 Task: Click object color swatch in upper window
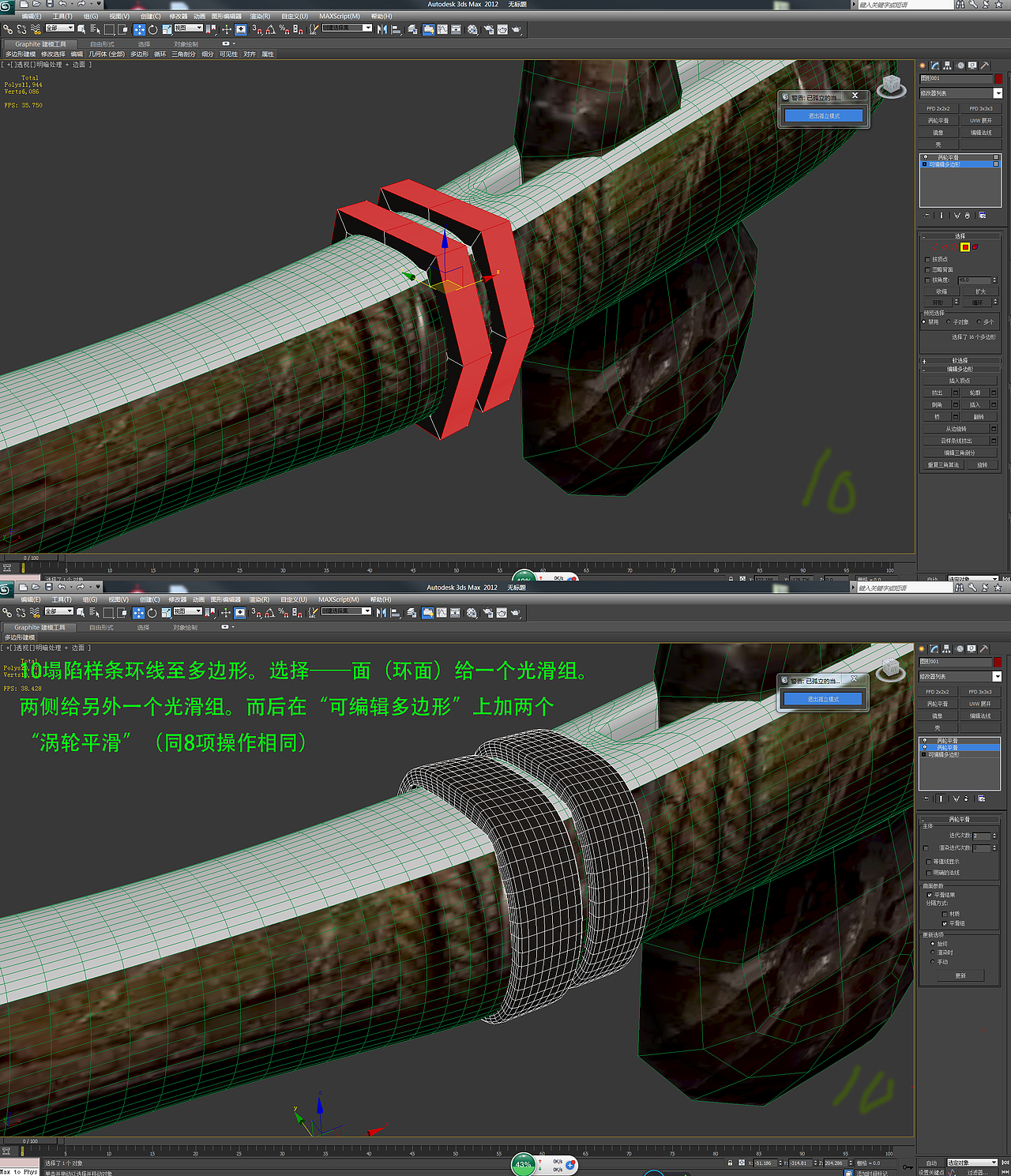point(998,78)
